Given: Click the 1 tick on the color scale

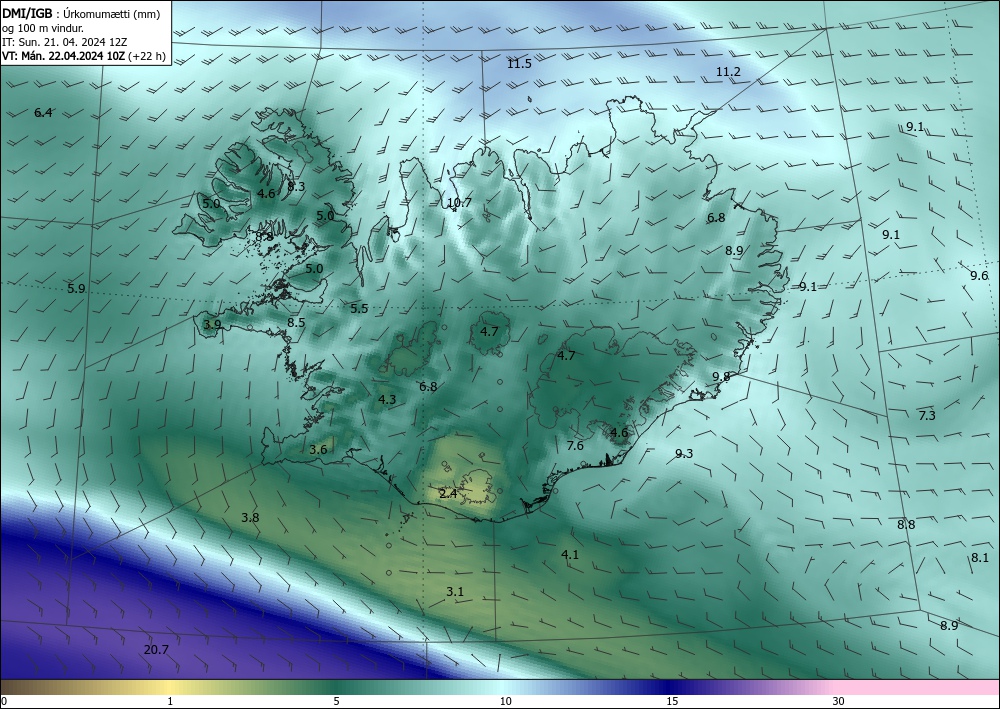Looking at the screenshot, I should coord(170,702).
